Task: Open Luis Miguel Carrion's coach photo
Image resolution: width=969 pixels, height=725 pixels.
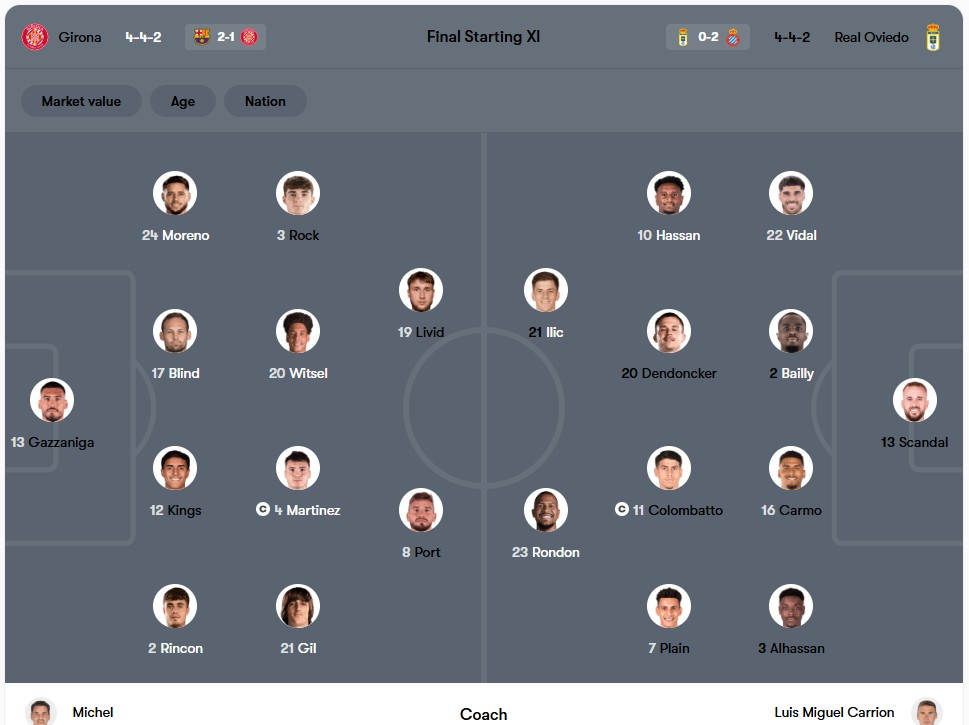Action: pyautogui.click(x=927, y=712)
